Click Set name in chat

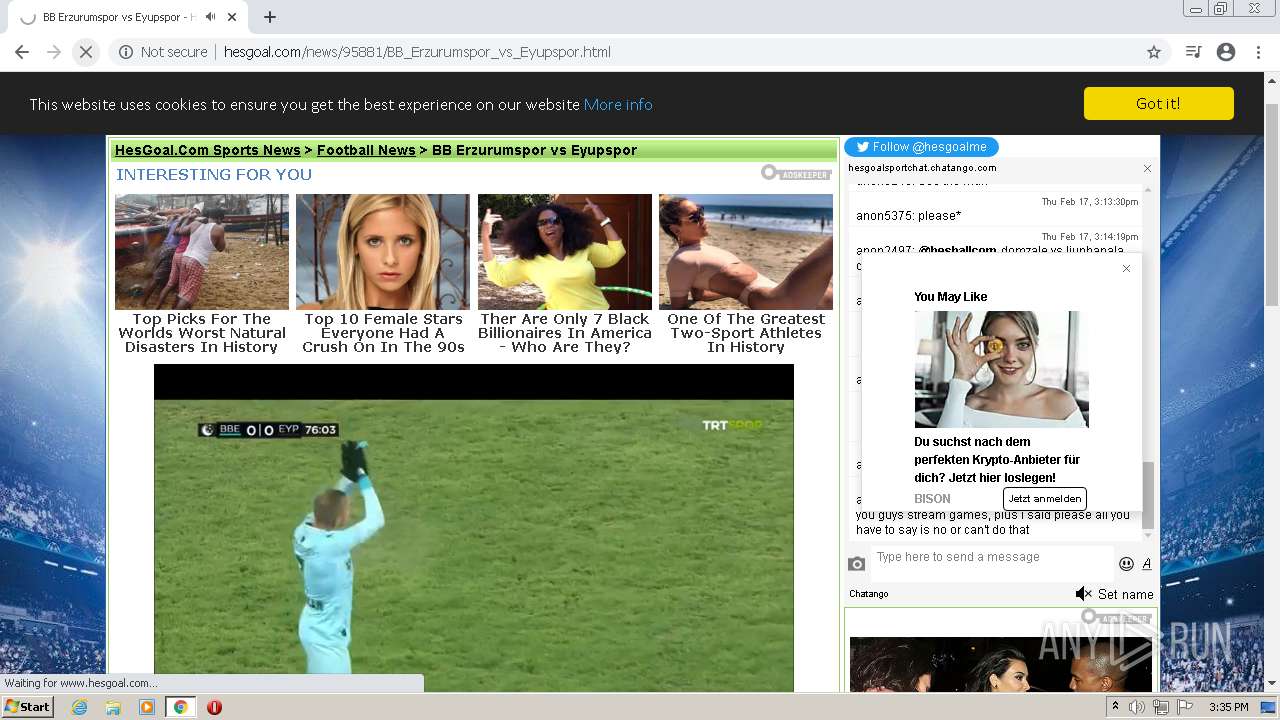(x=1126, y=594)
